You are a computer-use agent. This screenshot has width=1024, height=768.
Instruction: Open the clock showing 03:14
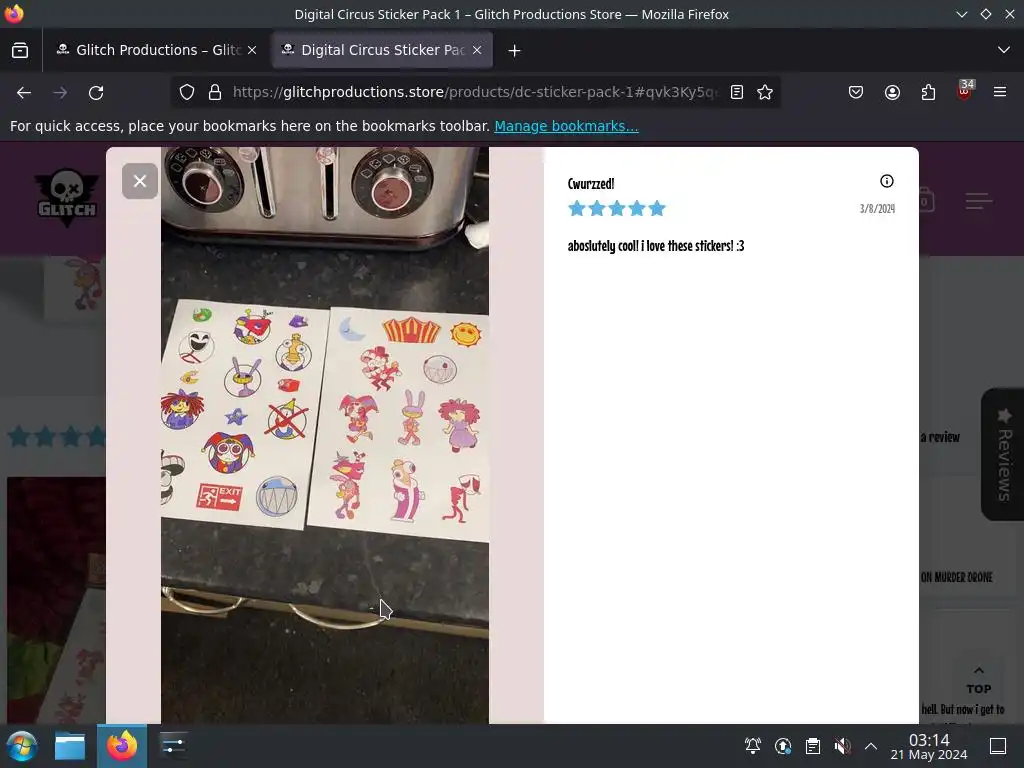point(929,746)
